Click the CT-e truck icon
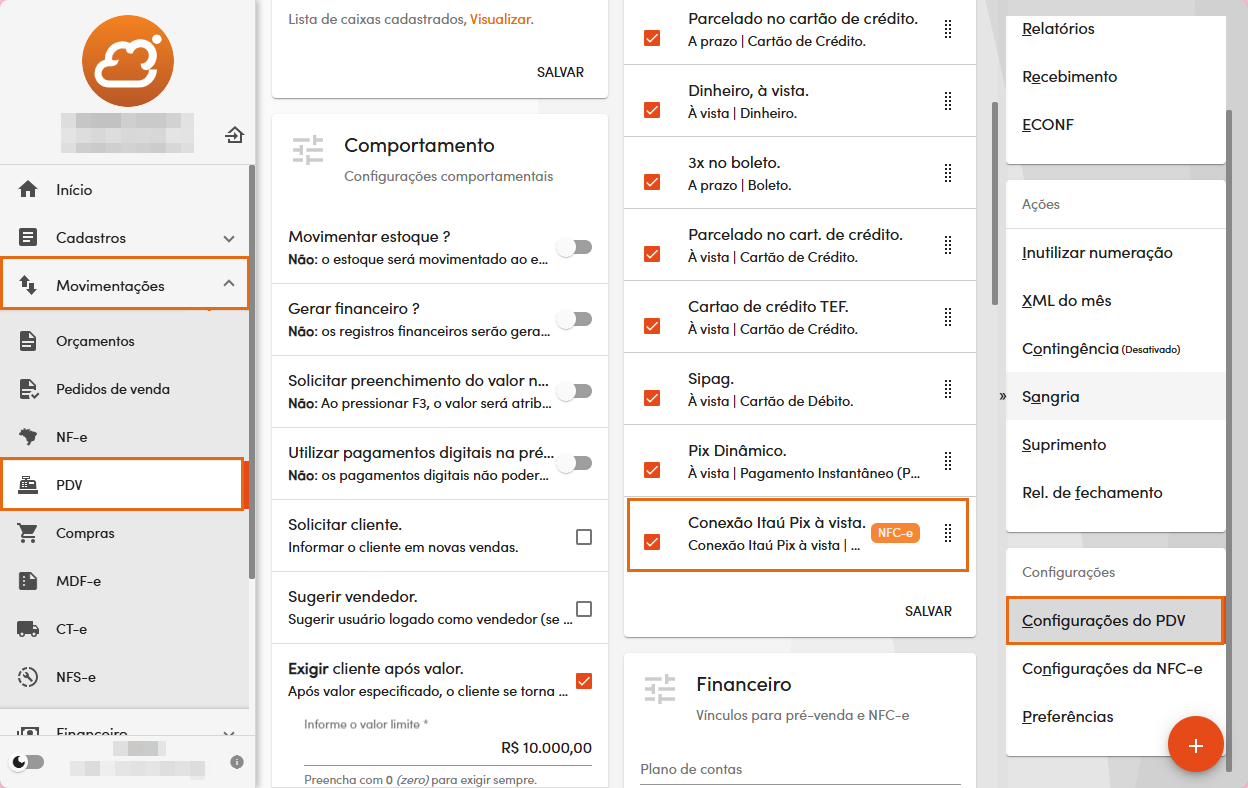The width and height of the screenshot is (1248, 788). (x=28, y=629)
